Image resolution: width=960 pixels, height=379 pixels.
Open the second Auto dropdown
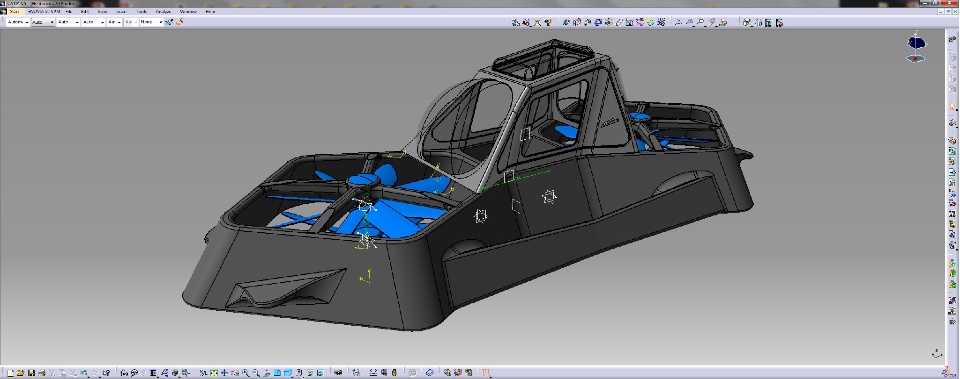(43, 22)
